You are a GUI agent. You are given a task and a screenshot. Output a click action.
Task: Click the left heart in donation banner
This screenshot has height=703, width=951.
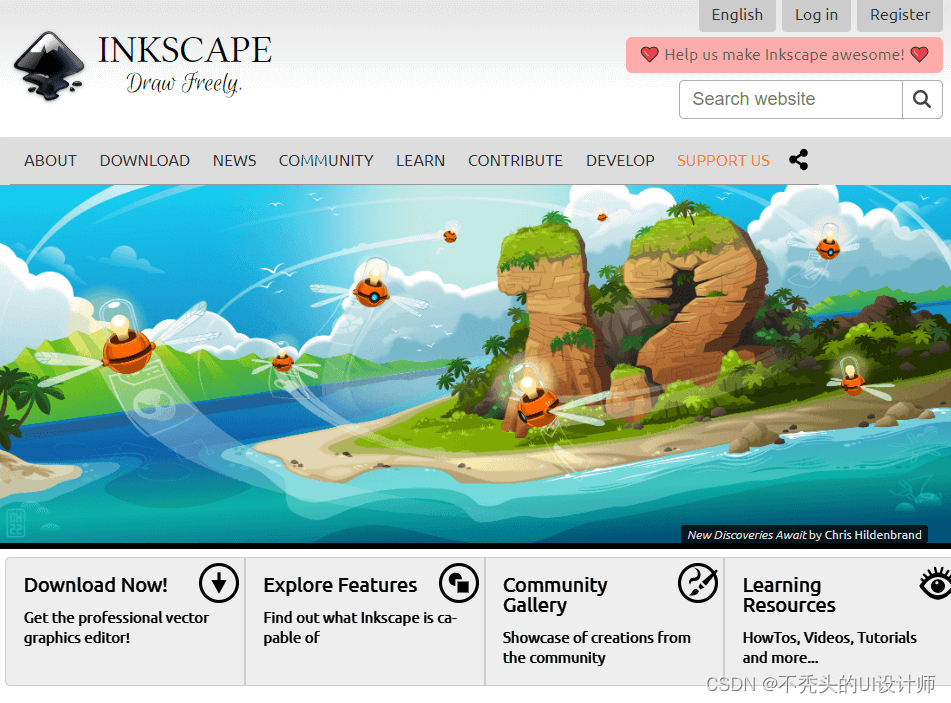coord(650,55)
